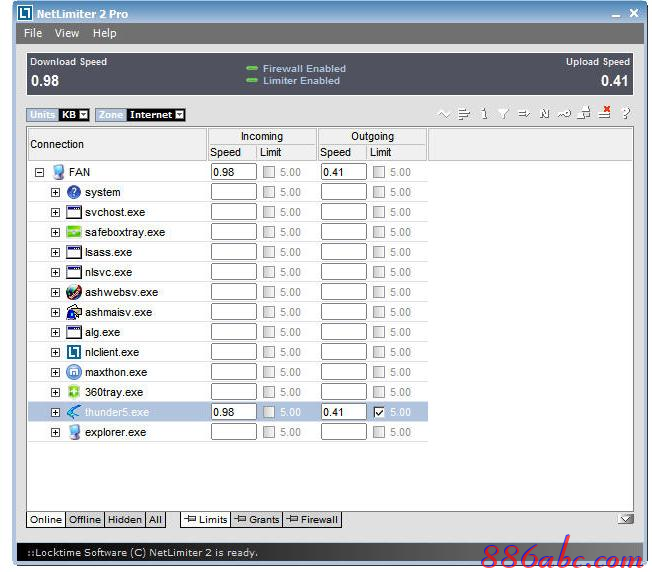Check maxthon.exe incoming limit checkbox

[269, 372]
